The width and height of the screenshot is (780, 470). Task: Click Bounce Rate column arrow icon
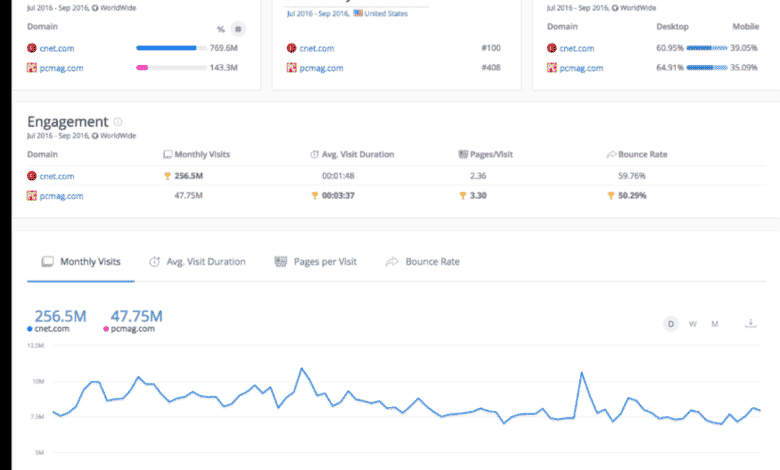click(611, 155)
